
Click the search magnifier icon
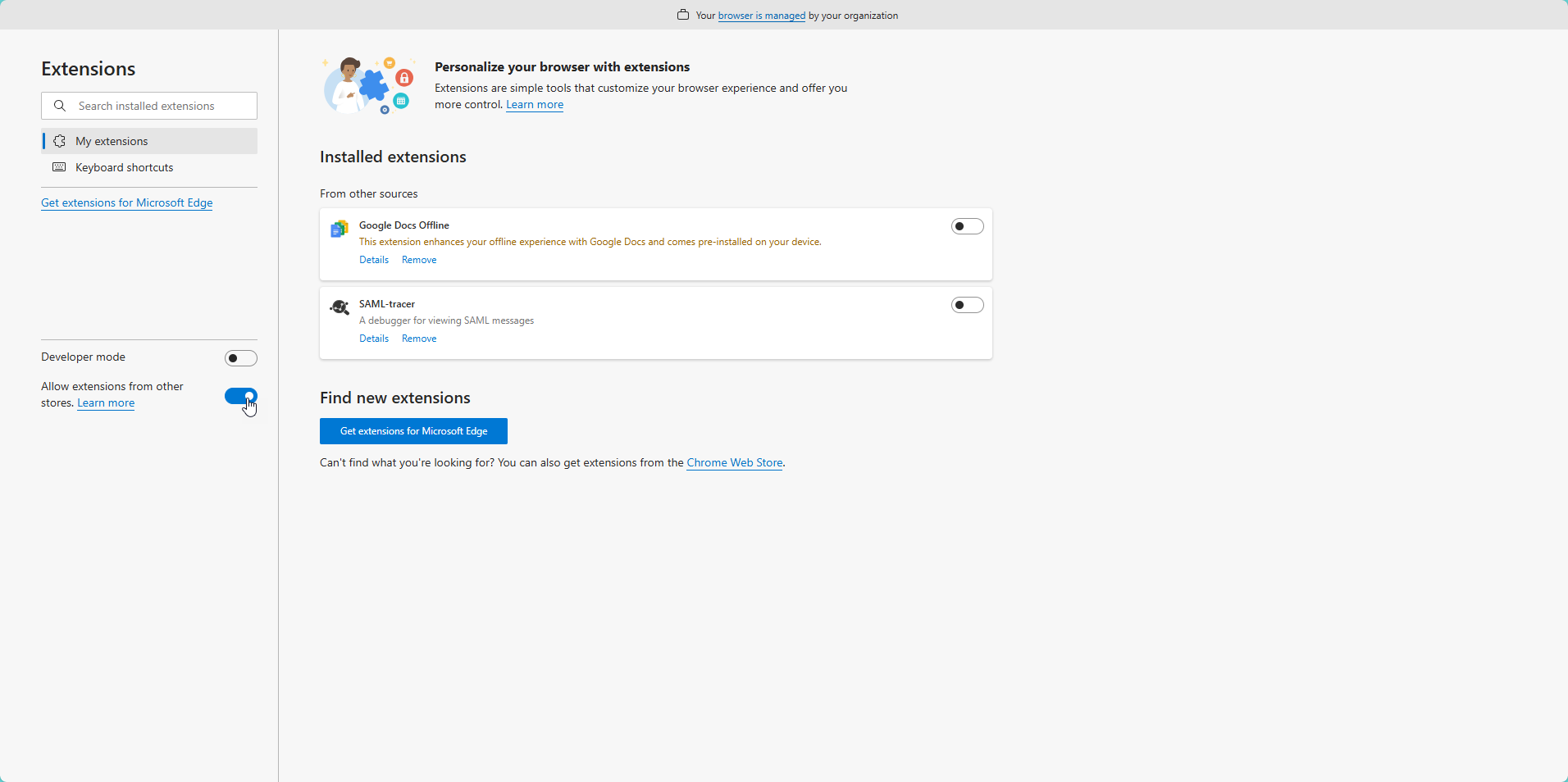60,106
